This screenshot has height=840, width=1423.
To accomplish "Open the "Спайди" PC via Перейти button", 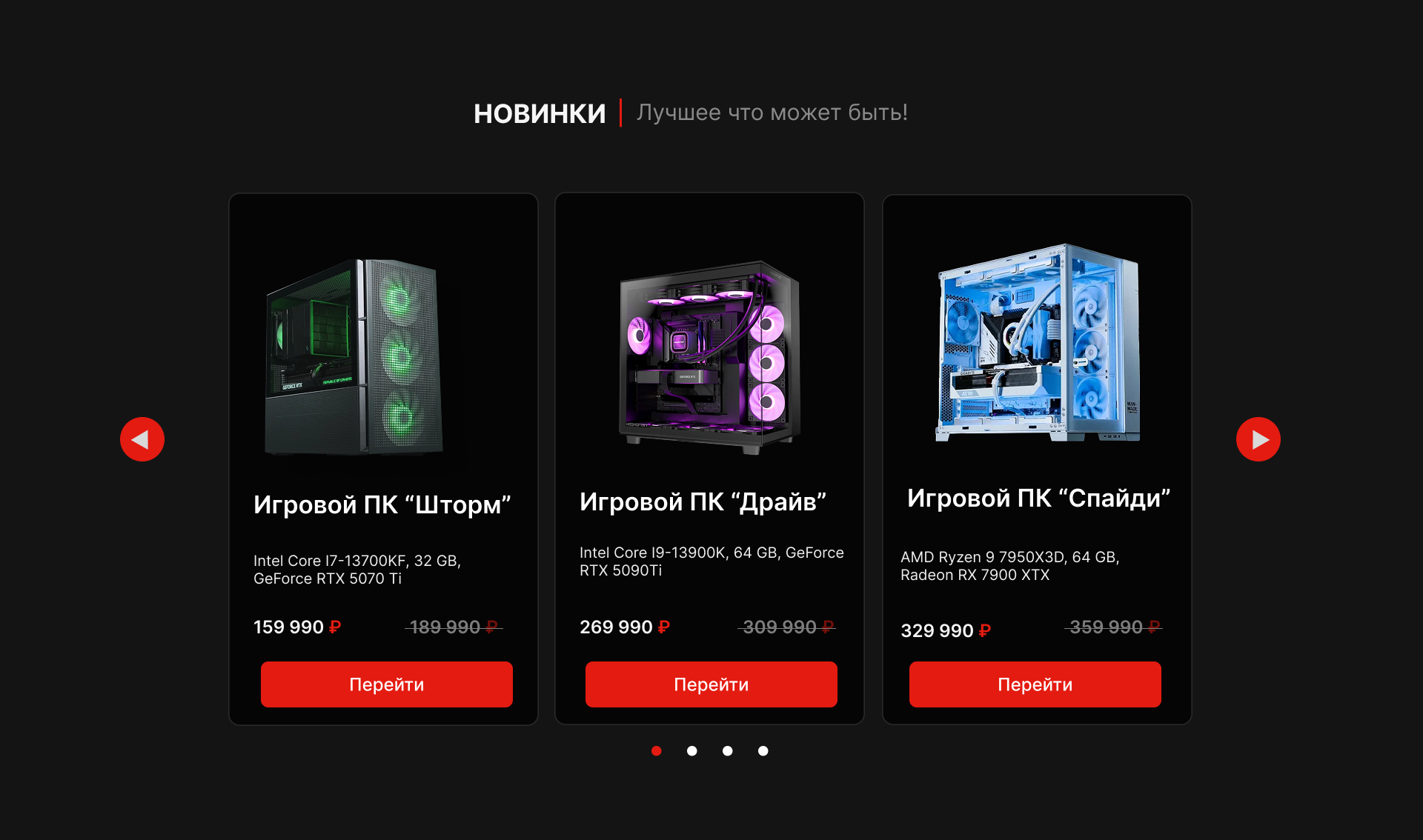I will coord(1035,684).
